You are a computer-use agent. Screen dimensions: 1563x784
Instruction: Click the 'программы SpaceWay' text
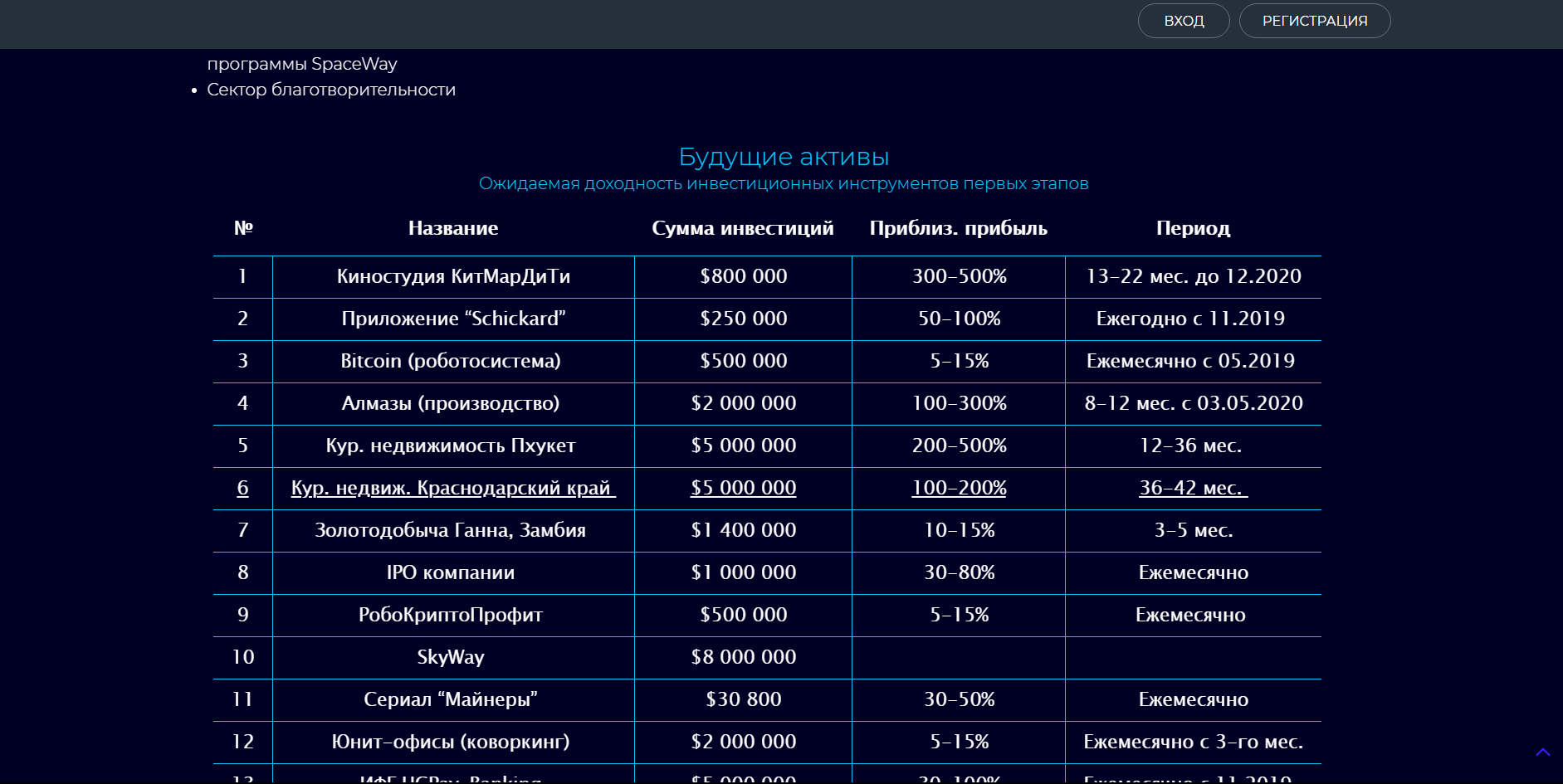point(302,64)
